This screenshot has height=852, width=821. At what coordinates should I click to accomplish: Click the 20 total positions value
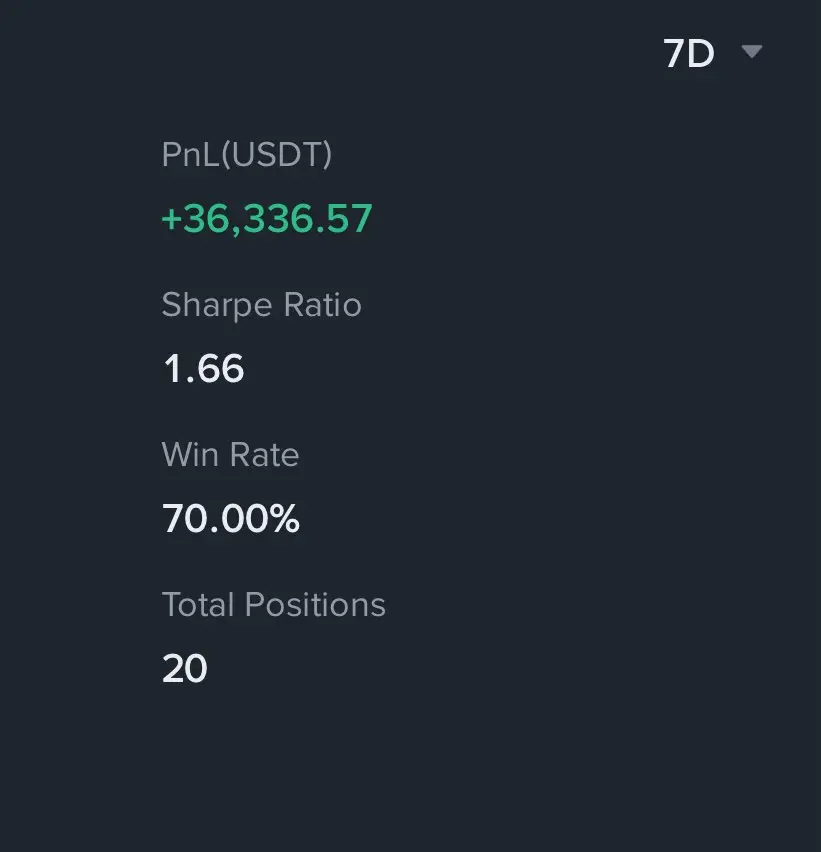point(185,668)
